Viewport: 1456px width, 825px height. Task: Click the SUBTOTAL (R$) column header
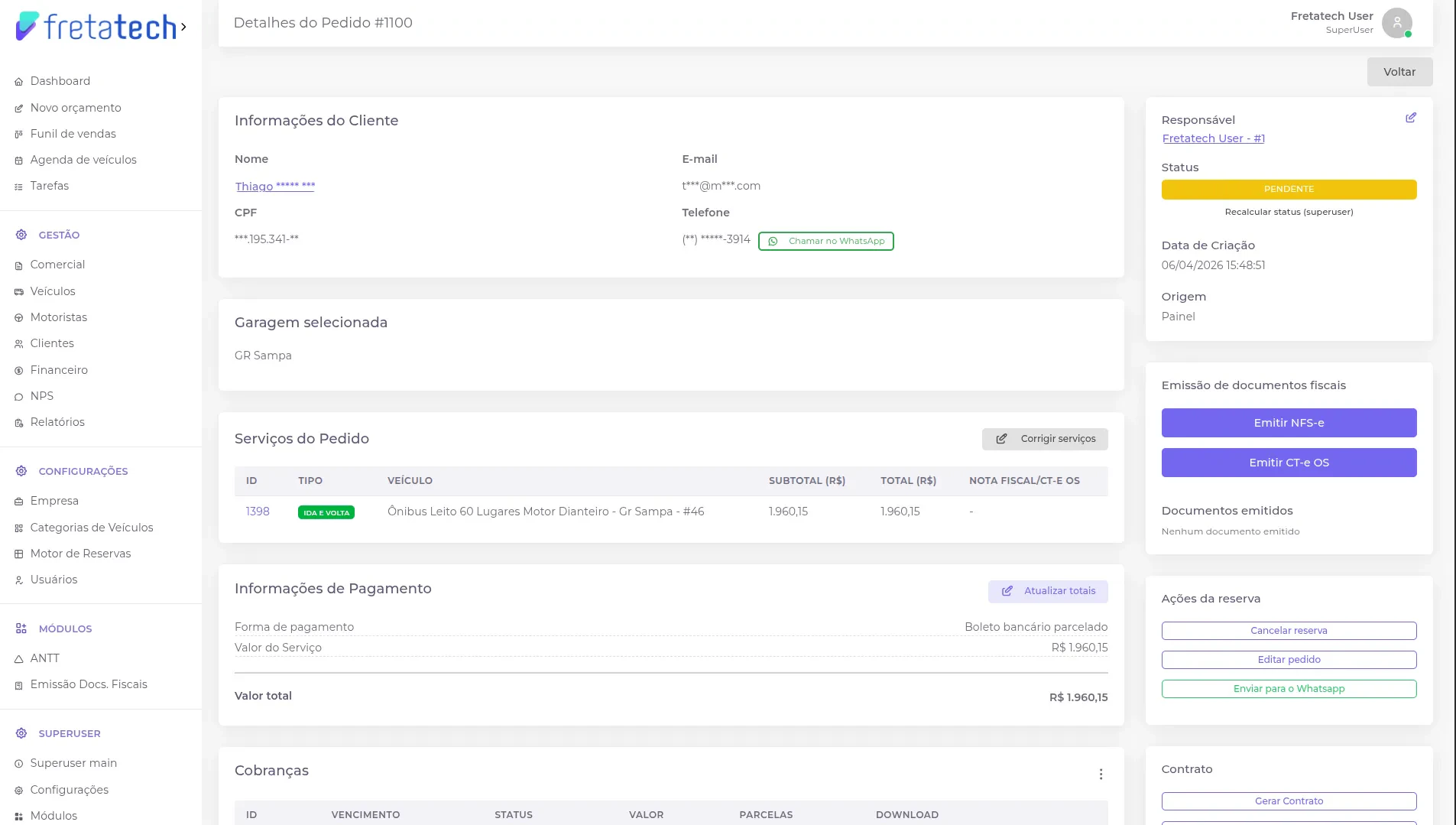click(x=807, y=481)
